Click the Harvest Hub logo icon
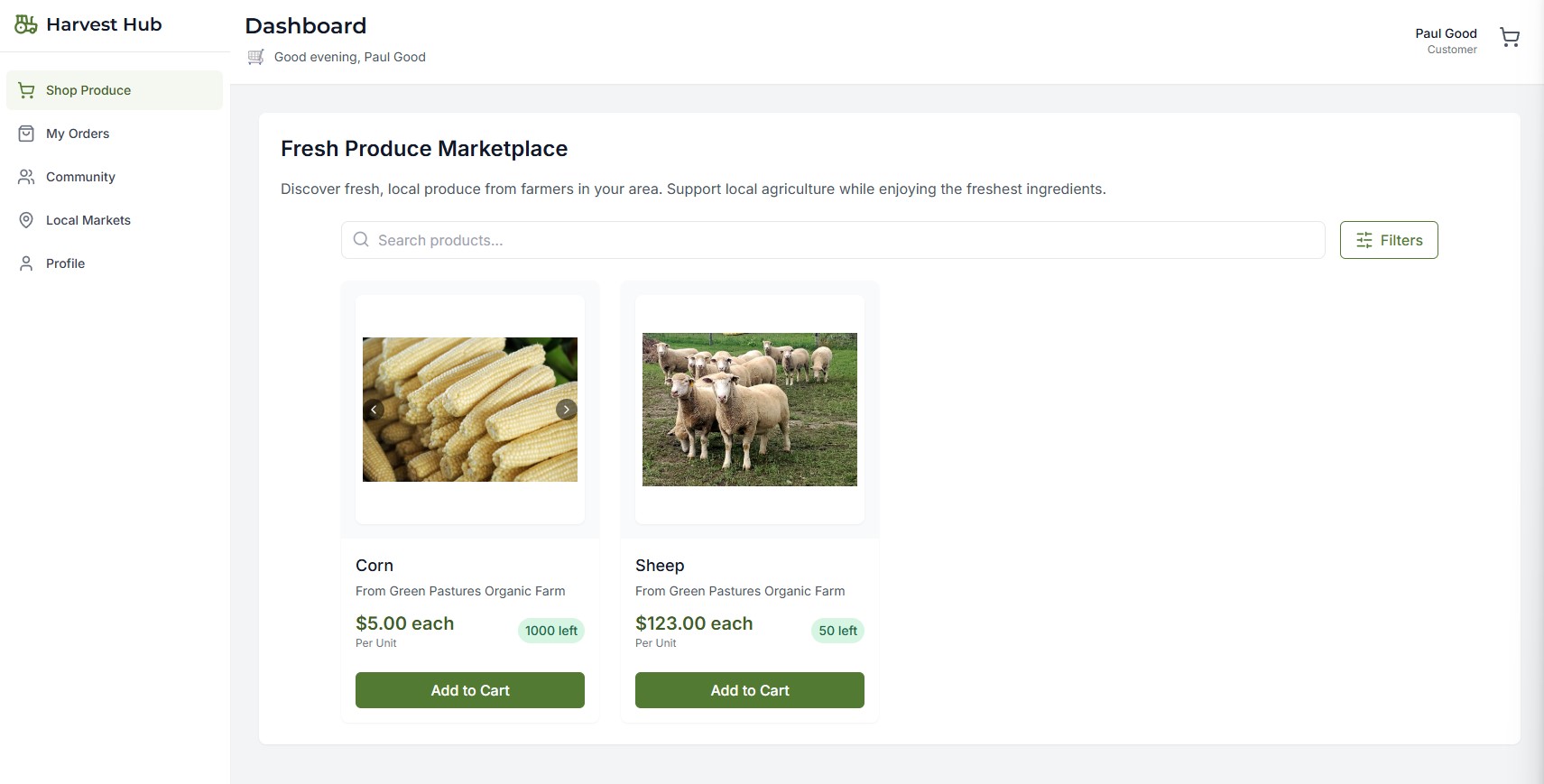Screen dimensions: 1544x784 [25, 23]
